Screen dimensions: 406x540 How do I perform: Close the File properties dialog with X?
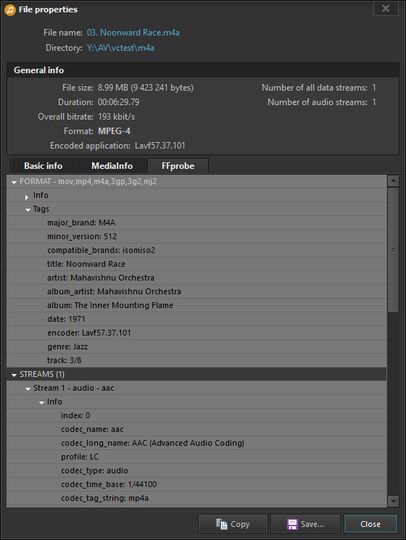[386, 8]
